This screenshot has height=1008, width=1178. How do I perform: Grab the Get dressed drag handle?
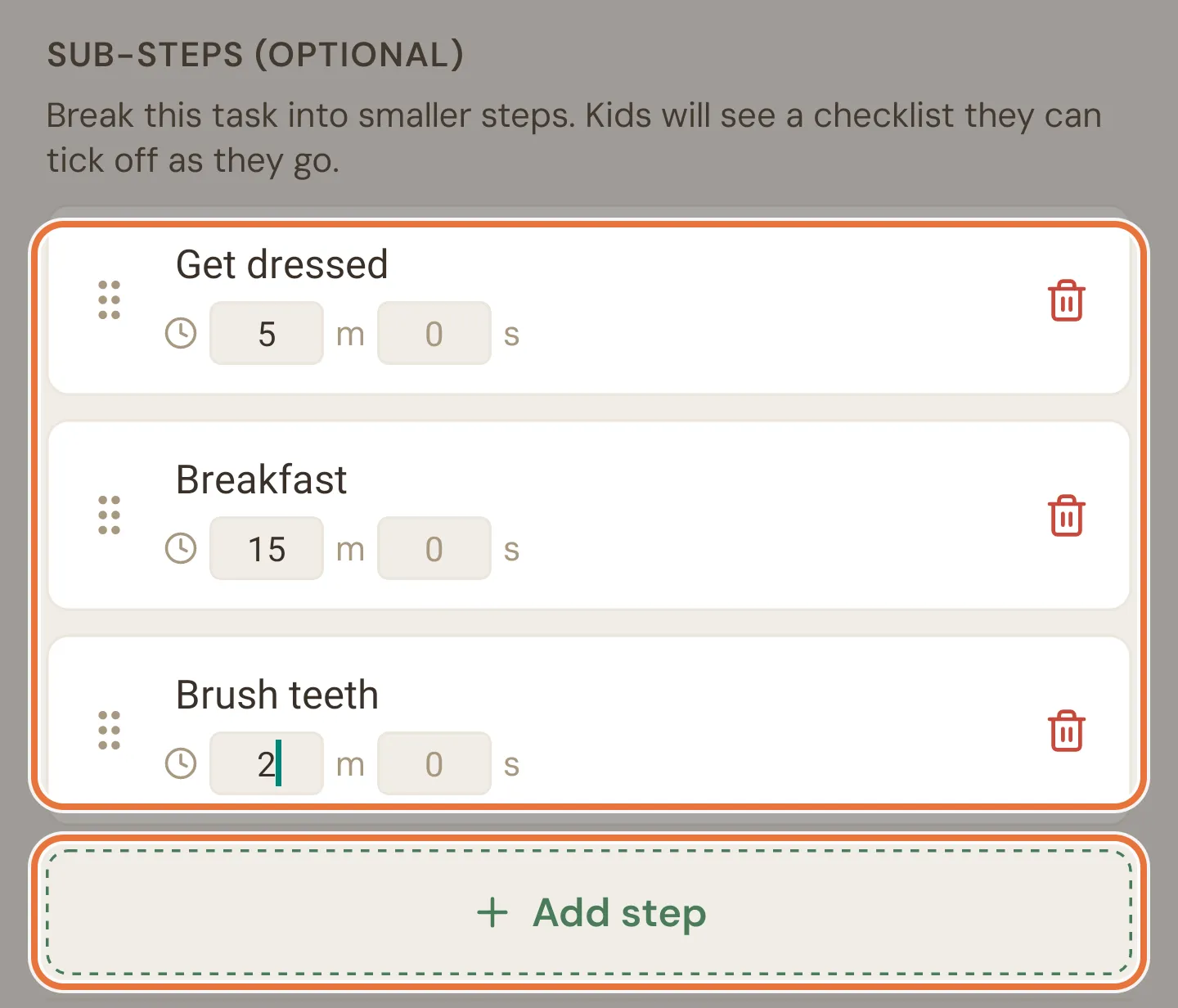click(109, 300)
